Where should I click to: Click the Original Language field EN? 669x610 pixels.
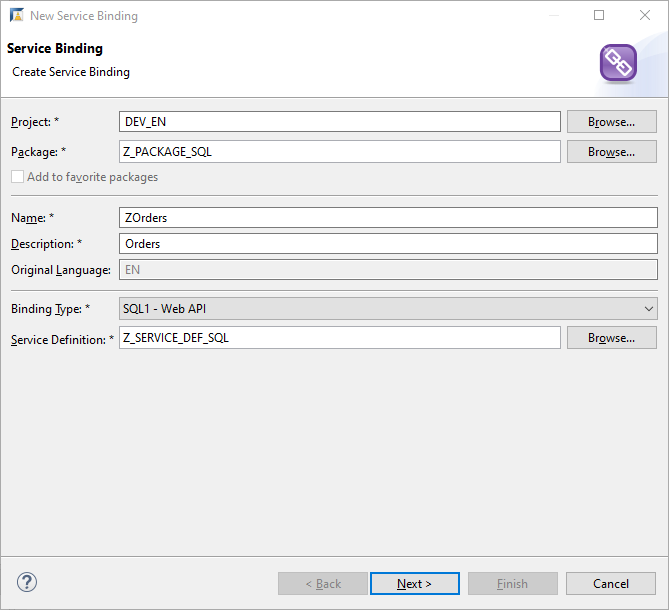(x=388, y=270)
